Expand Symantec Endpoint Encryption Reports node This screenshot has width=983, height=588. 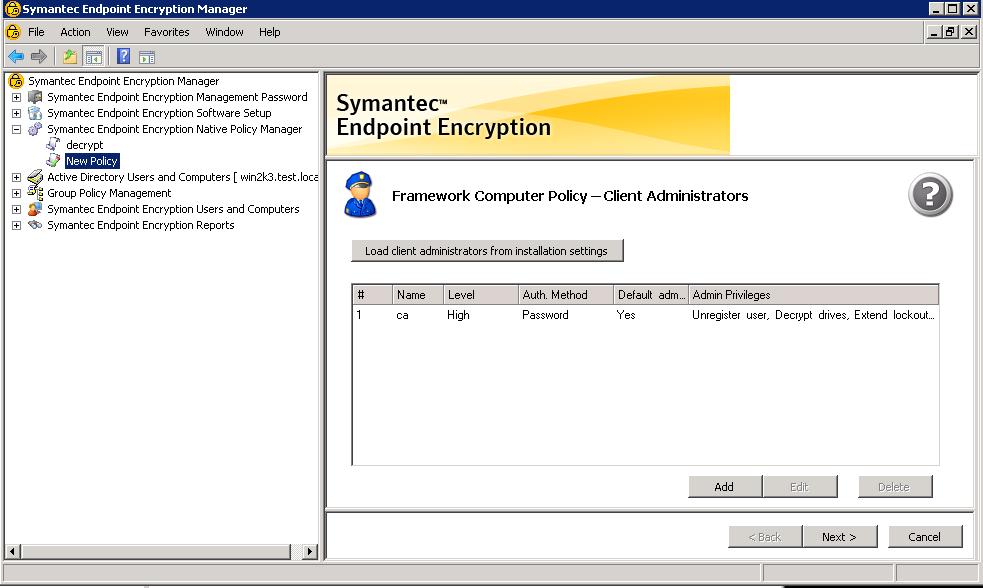click(16, 225)
